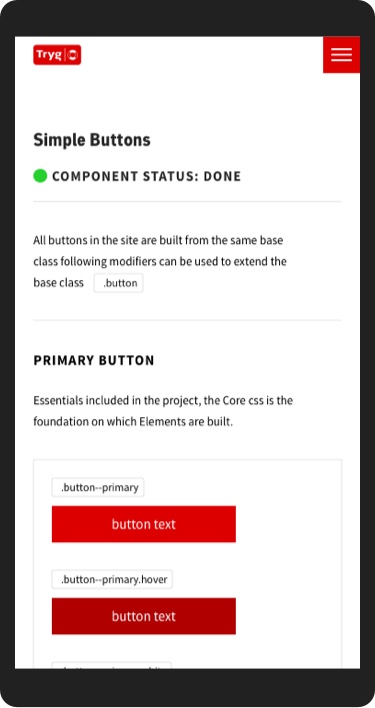375x708 pixels.
Task: Tap the red primary button text button
Action: (144, 524)
